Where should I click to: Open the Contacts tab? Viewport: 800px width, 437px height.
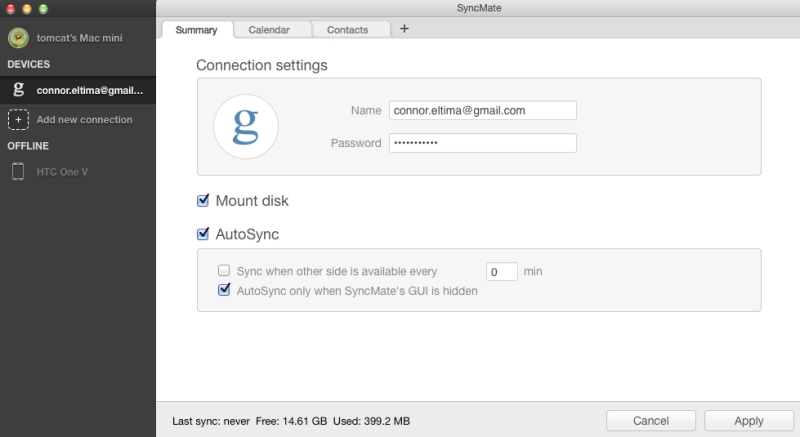tap(347, 30)
